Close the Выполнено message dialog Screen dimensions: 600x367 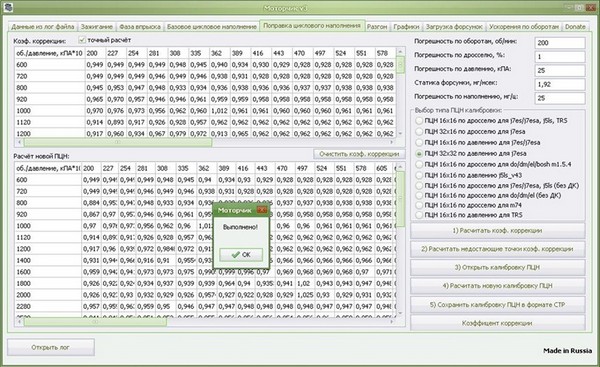pyautogui.click(x=262, y=210)
